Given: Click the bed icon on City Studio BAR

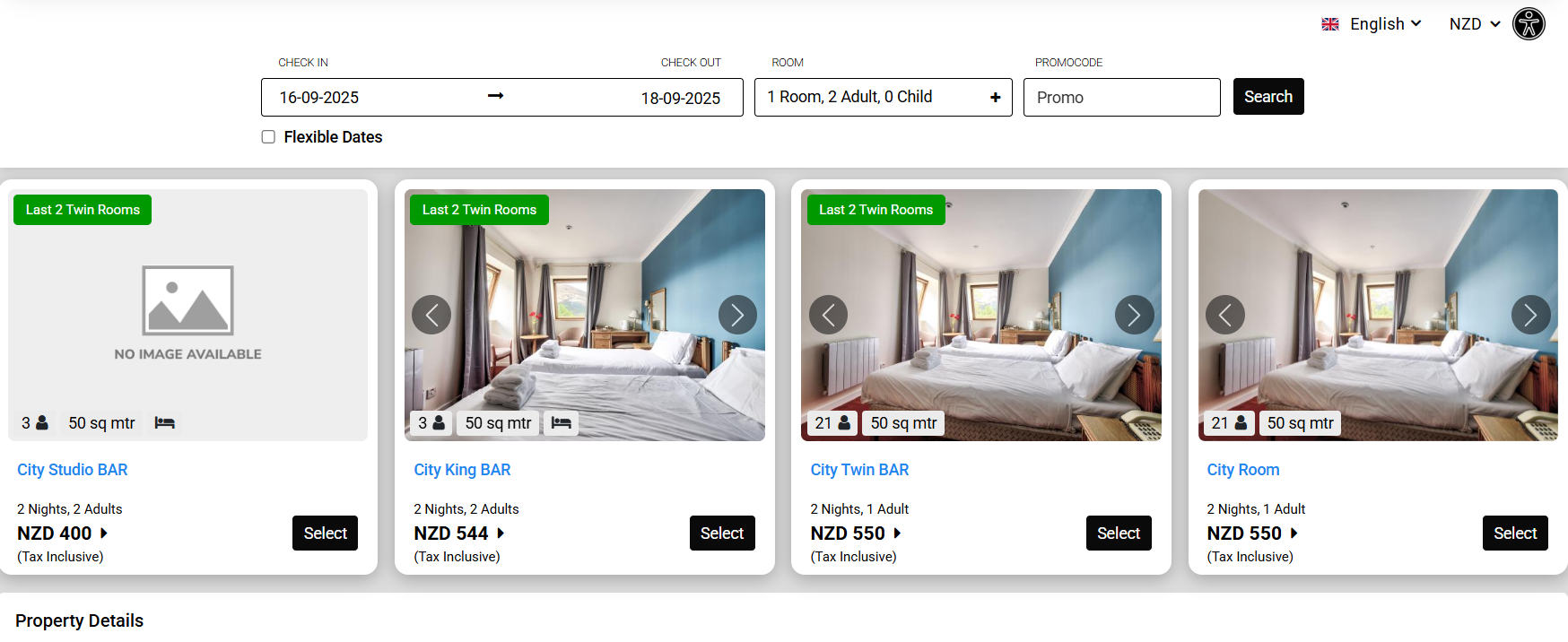Looking at the screenshot, I should (164, 422).
